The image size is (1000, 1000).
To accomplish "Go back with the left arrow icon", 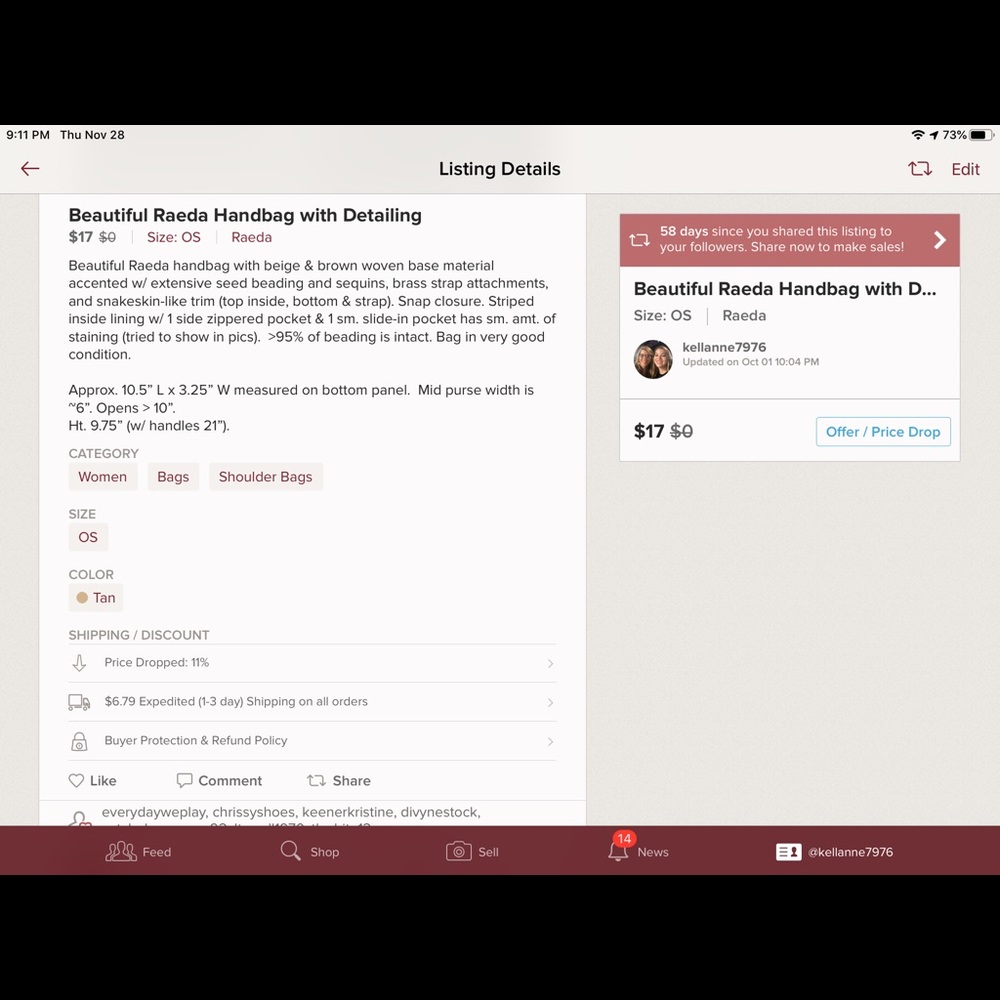I will (x=30, y=168).
